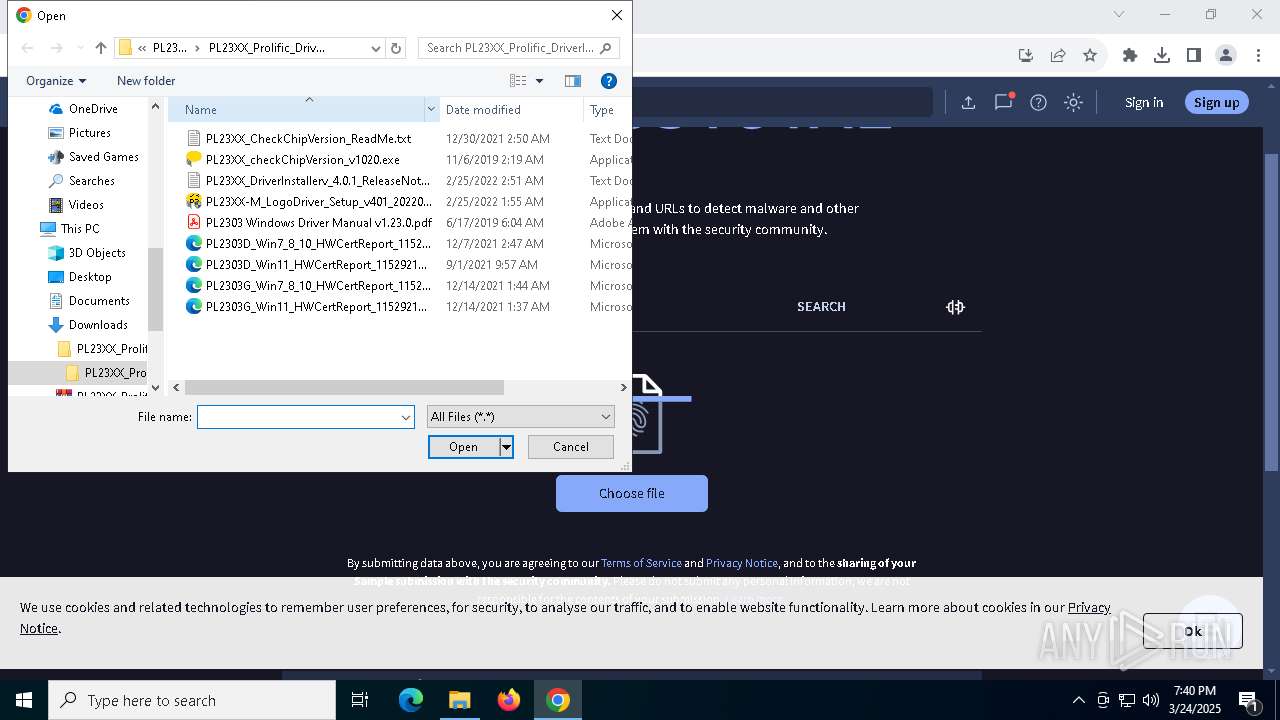The height and width of the screenshot is (720, 1280).
Task: Open Firefox from taskbar
Action: pyautogui.click(x=509, y=700)
